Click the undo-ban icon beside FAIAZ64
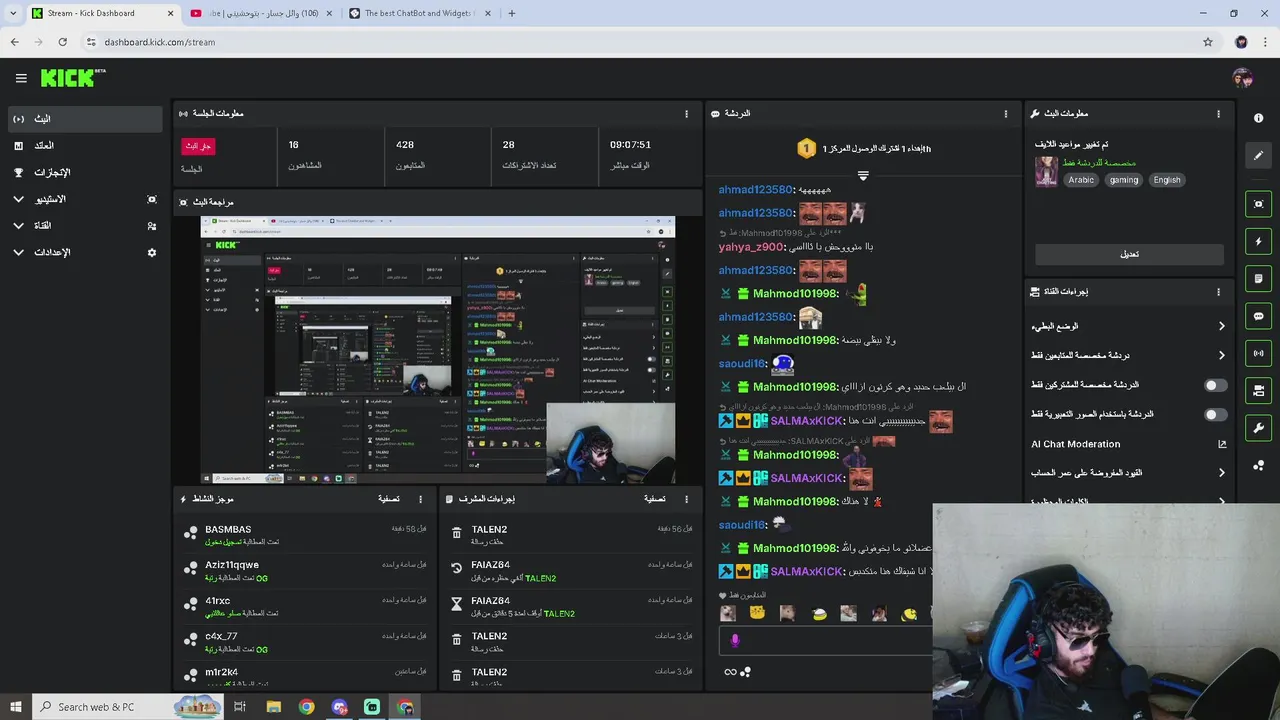 point(457,568)
